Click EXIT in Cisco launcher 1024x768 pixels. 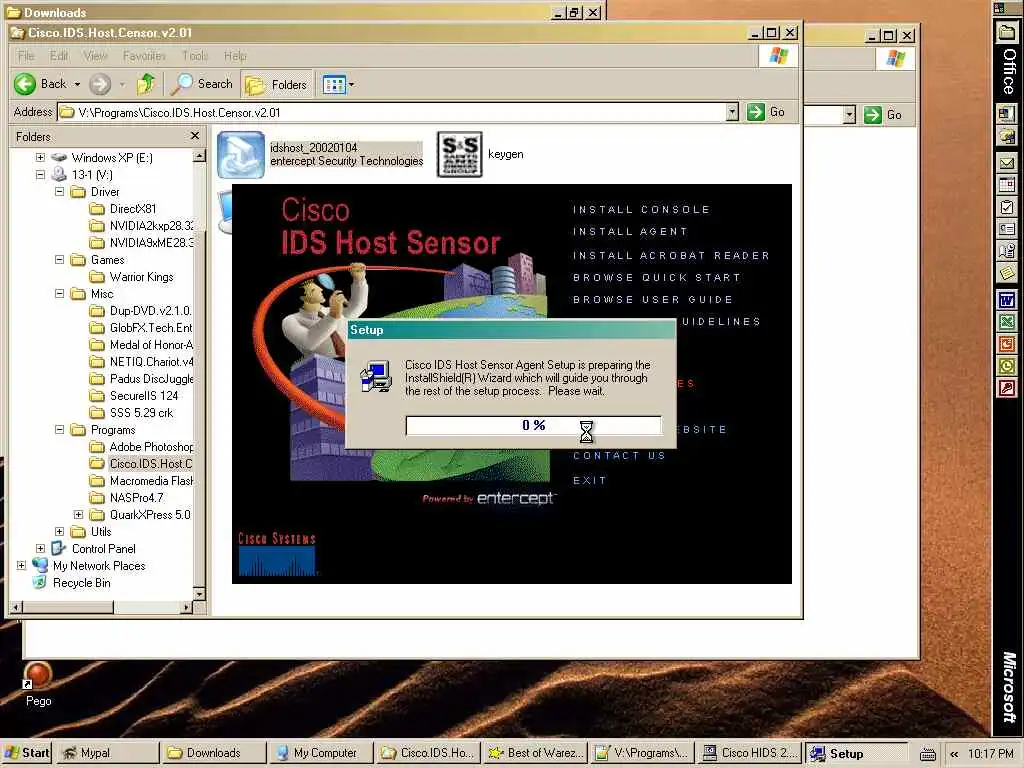[590, 480]
